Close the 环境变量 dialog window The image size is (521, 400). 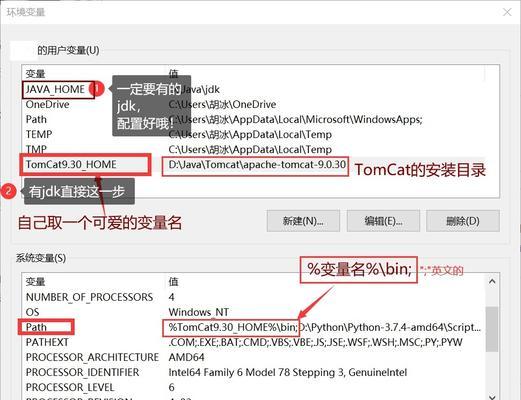coord(507,12)
